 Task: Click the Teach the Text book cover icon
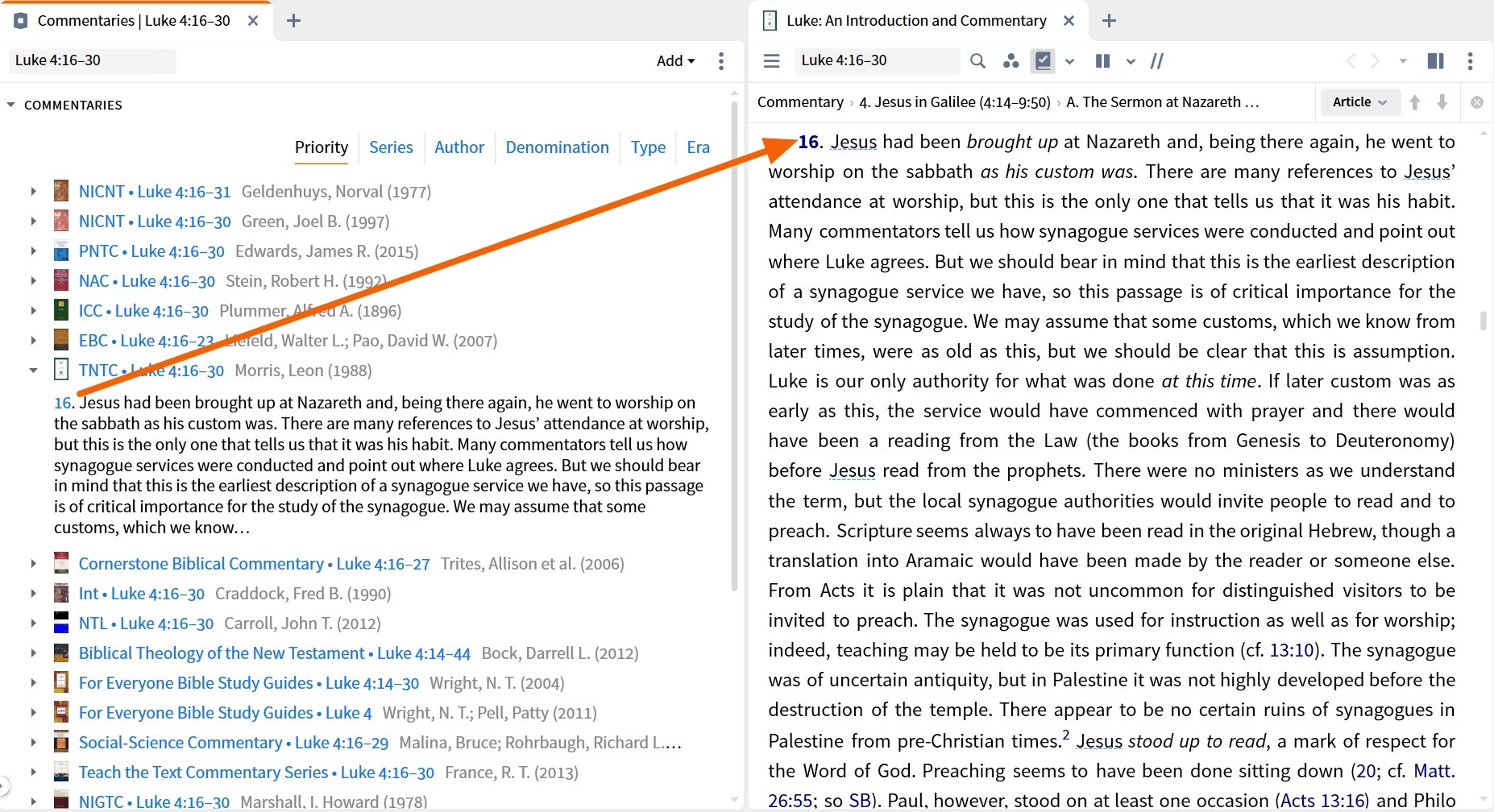(61, 772)
